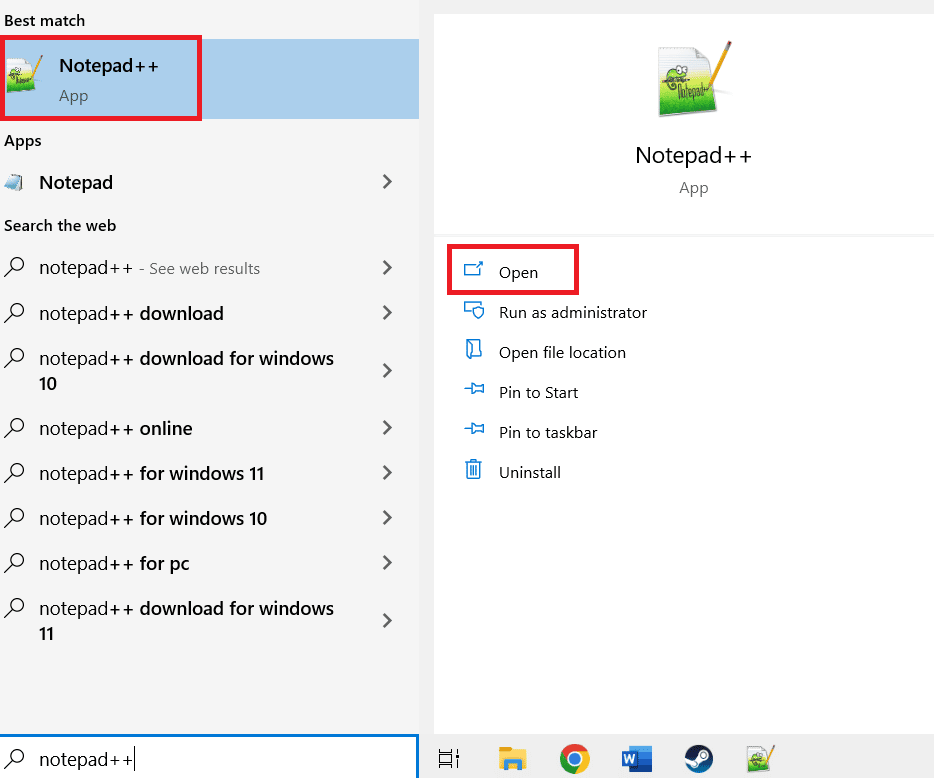934x778 pixels.
Task: Click the Uninstall trash can icon
Action: click(474, 471)
